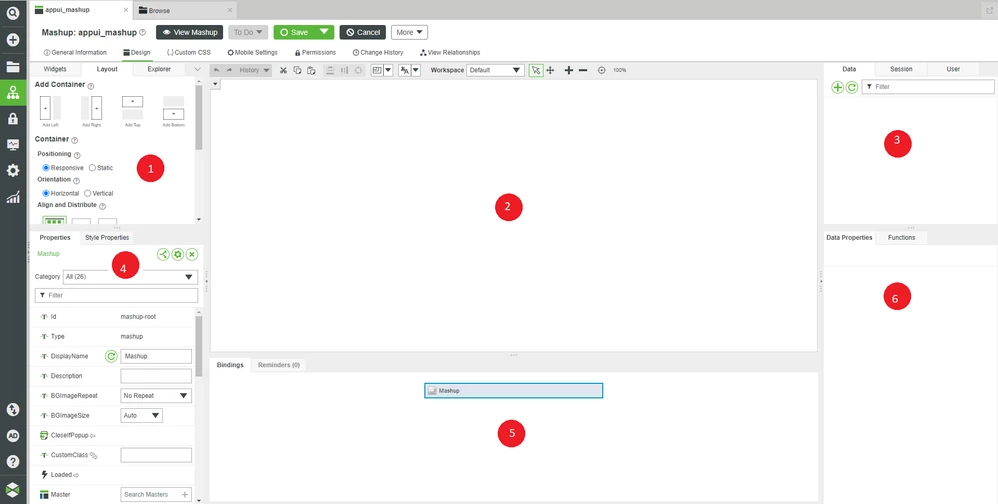Image resolution: width=998 pixels, height=504 pixels.
Task: Open the Functions tab
Action: click(x=901, y=237)
